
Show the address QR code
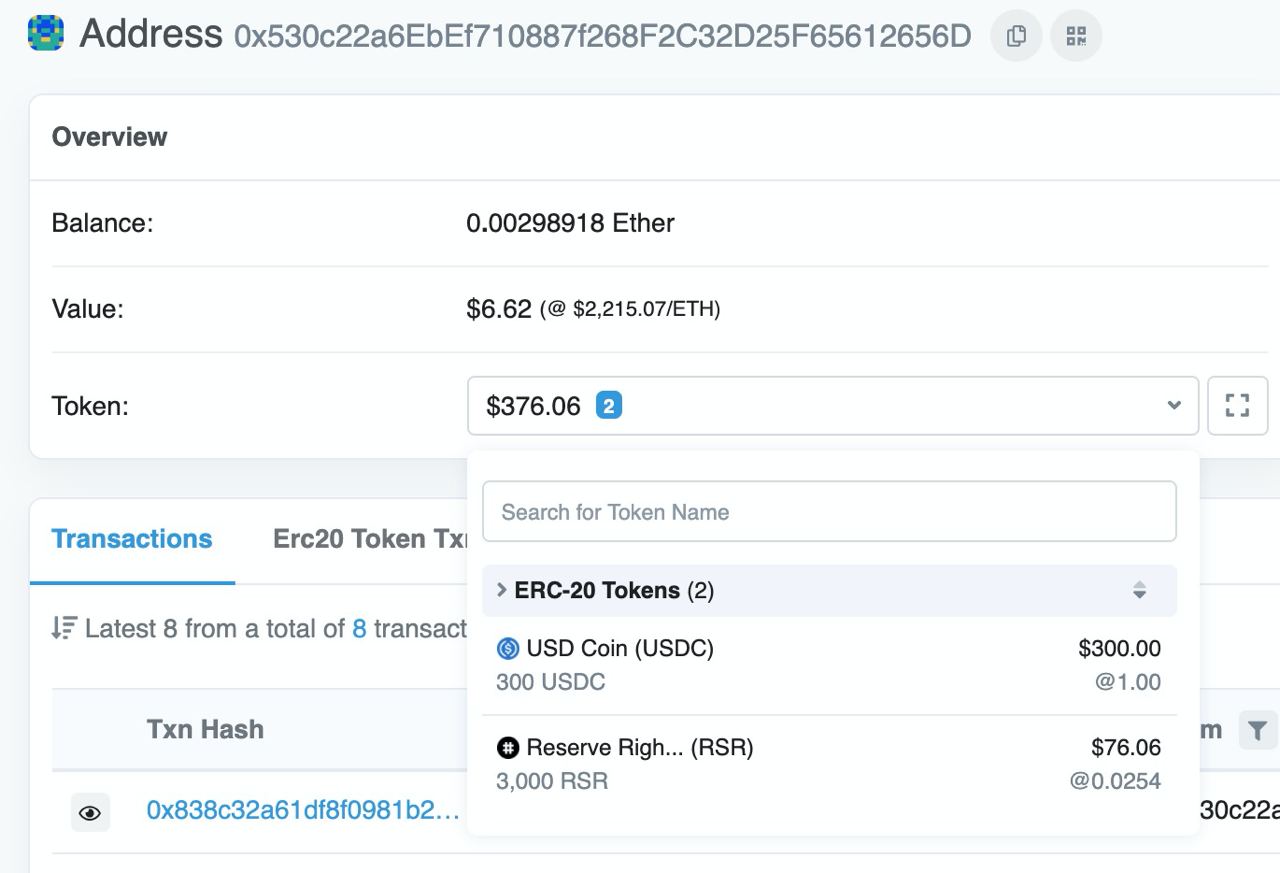[x=1076, y=36]
